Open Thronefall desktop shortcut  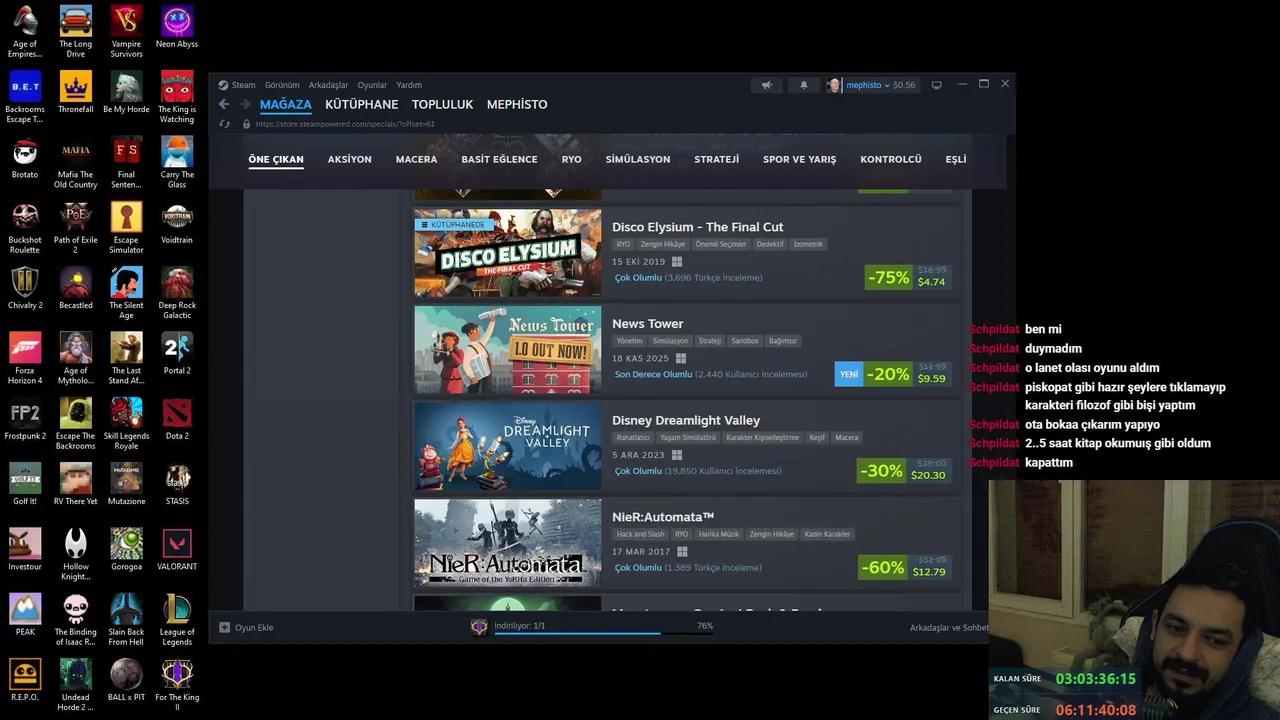point(76,92)
